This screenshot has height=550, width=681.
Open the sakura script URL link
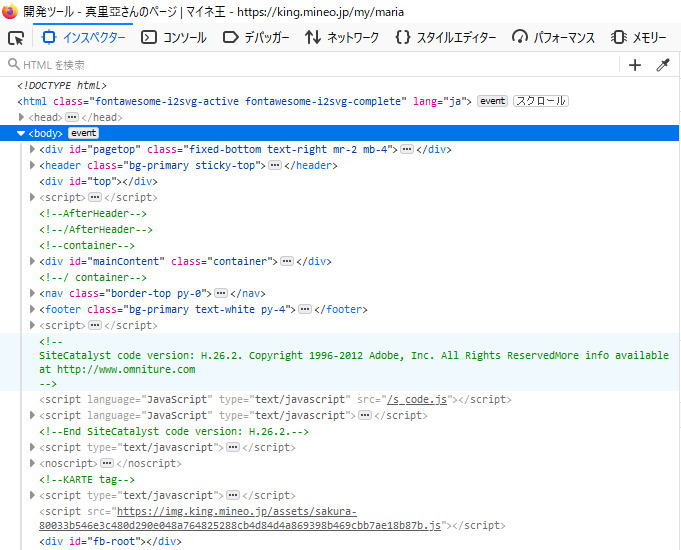tap(240, 517)
